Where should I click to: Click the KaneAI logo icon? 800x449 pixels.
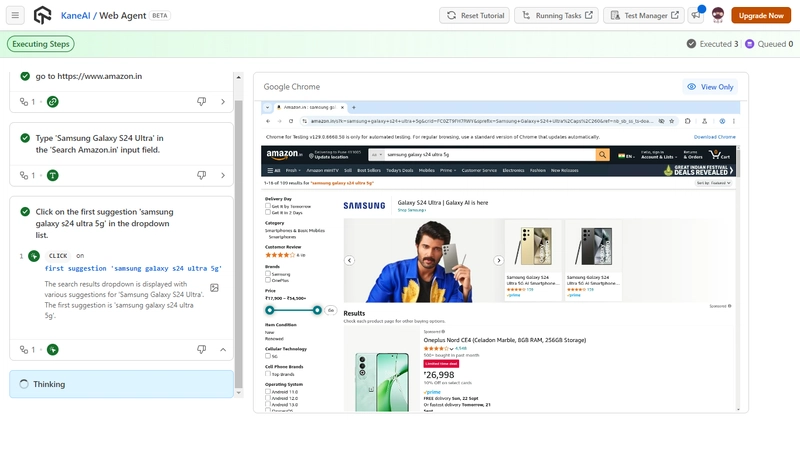[42, 15]
